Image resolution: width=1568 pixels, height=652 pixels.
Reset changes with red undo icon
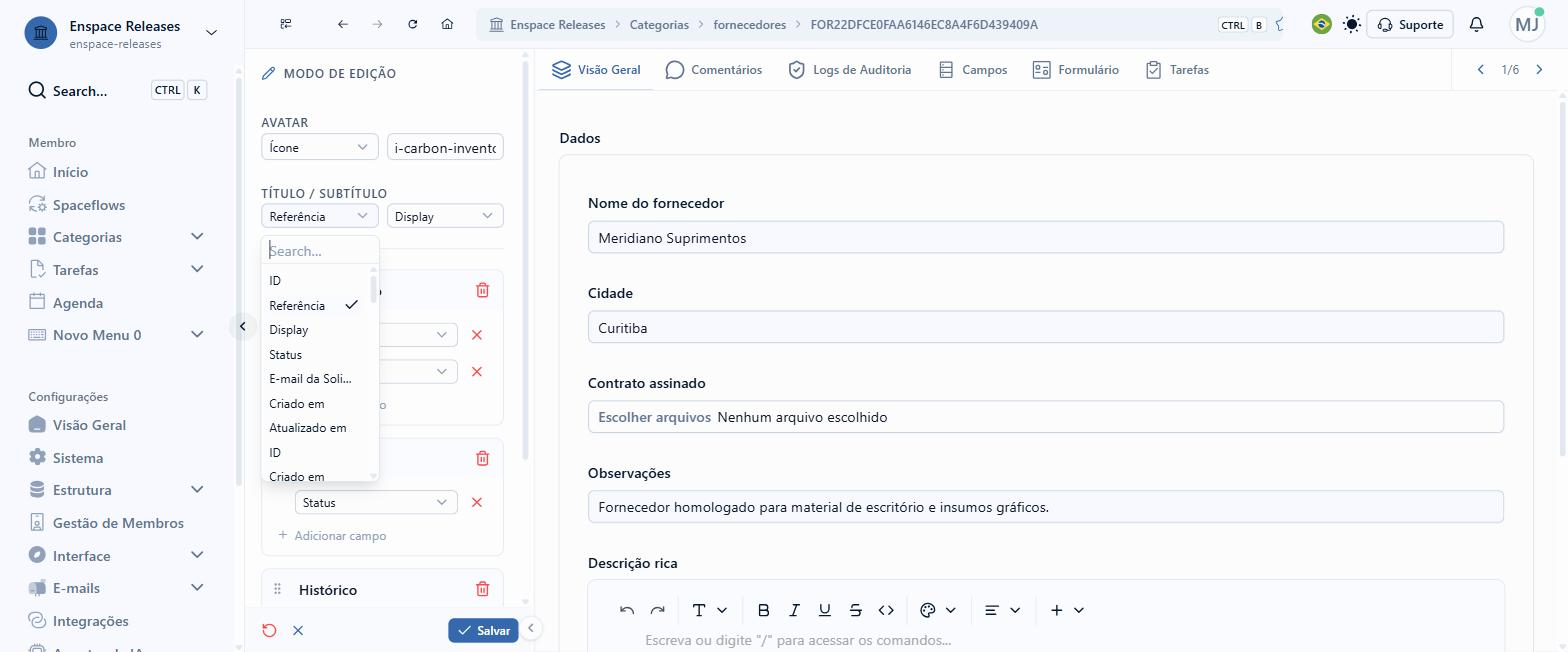[269, 630]
